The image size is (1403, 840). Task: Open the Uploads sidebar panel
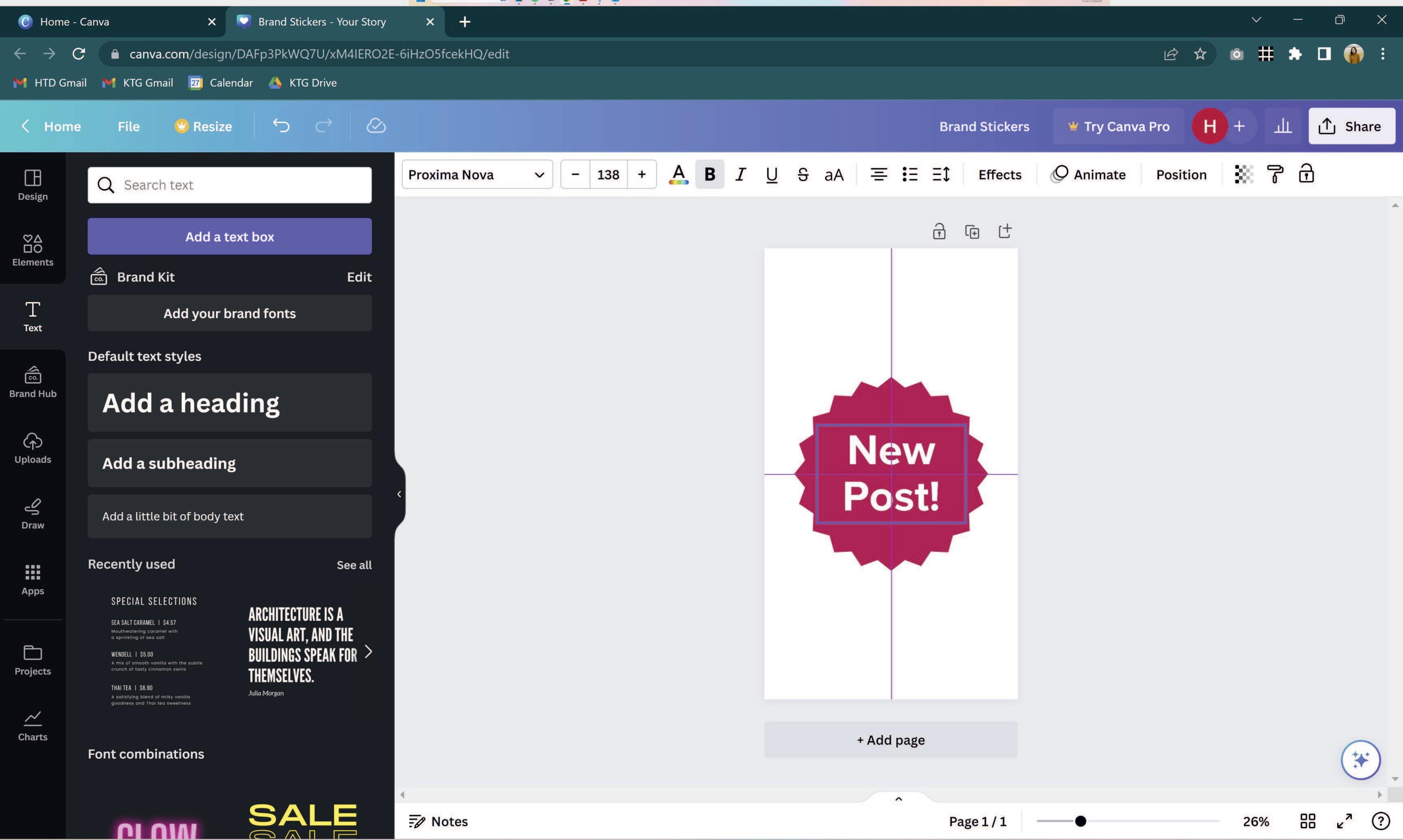coord(32,448)
